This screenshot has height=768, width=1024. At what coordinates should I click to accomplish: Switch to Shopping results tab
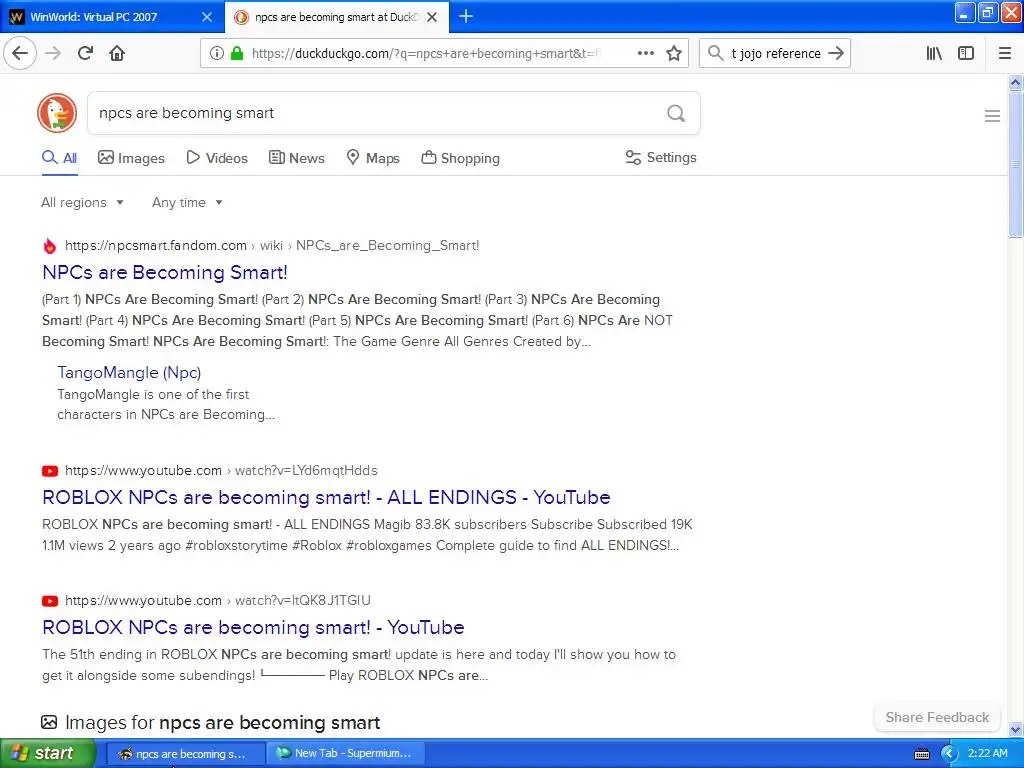pos(460,158)
